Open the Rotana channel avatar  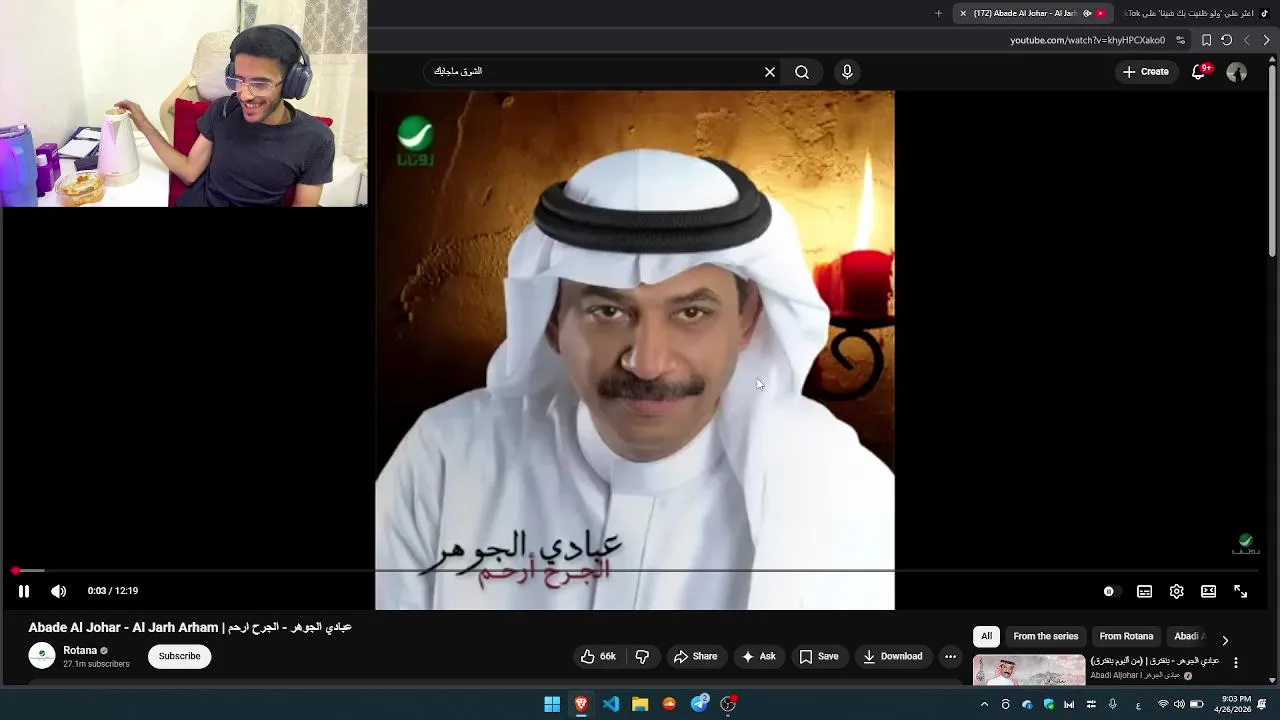tap(42, 656)
